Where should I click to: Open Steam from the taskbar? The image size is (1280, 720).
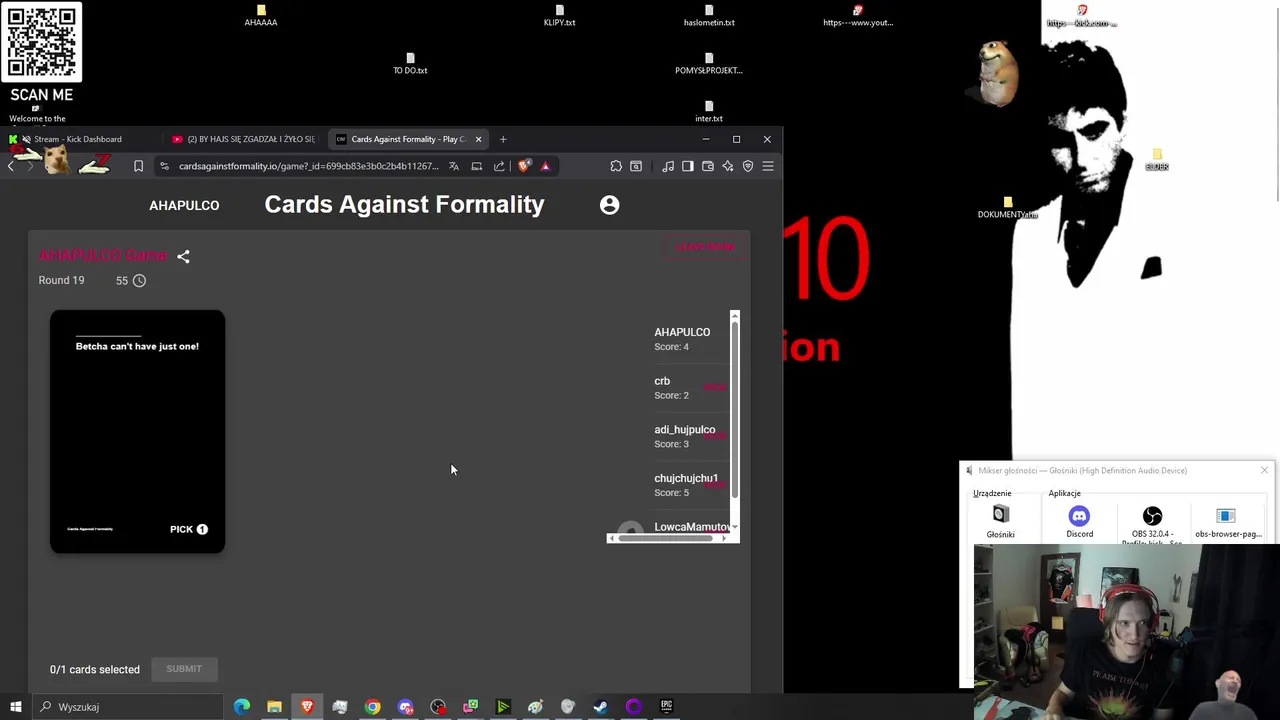tap(600, 707)
